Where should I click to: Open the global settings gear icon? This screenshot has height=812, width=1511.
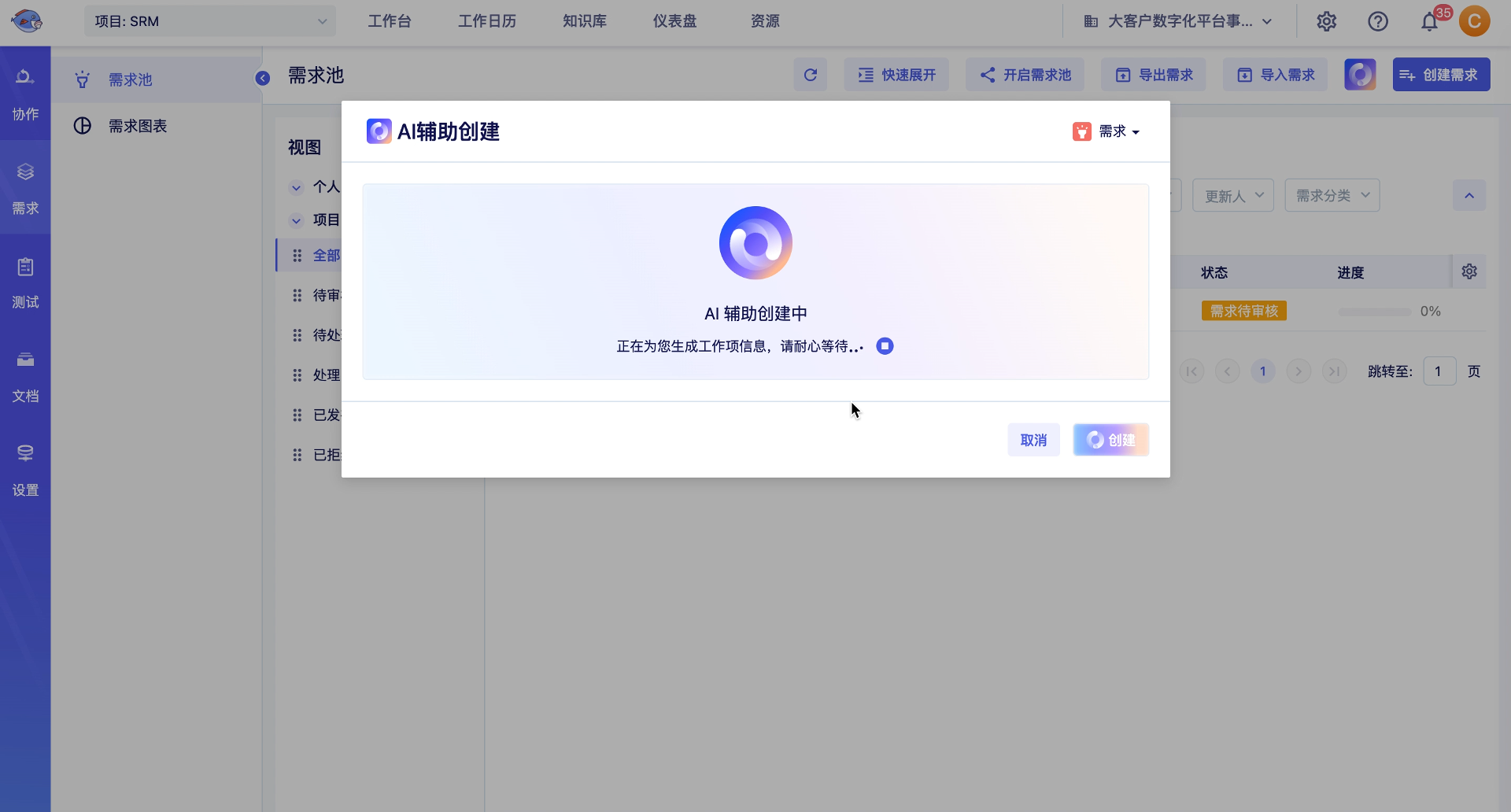tap(1326, 22)
